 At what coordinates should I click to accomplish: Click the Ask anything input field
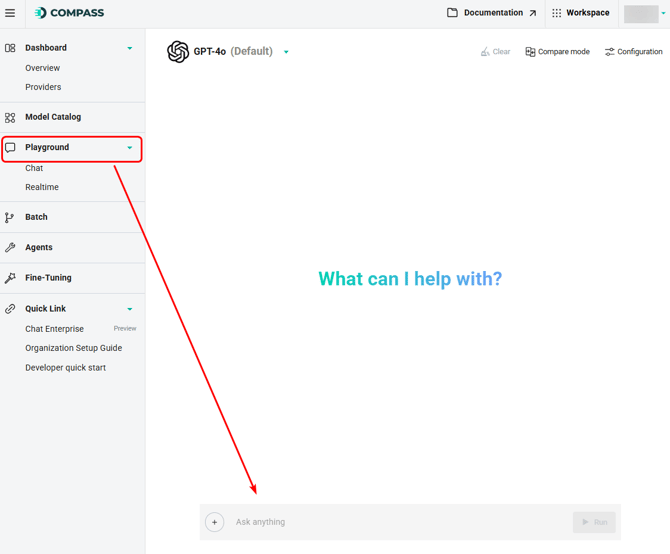tap(400, 522)
